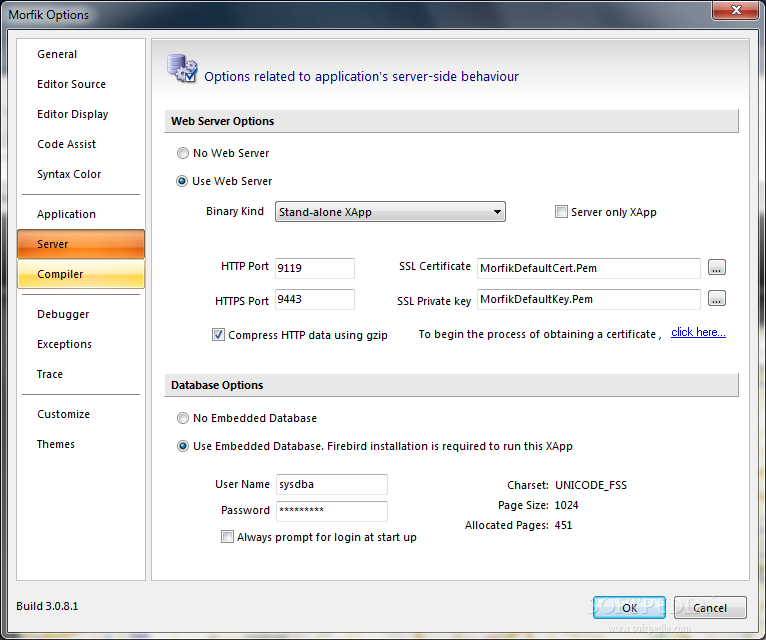Click the HTTP Port input field
The width and height of the screenshot is (766, 640).
pos(315,268)
